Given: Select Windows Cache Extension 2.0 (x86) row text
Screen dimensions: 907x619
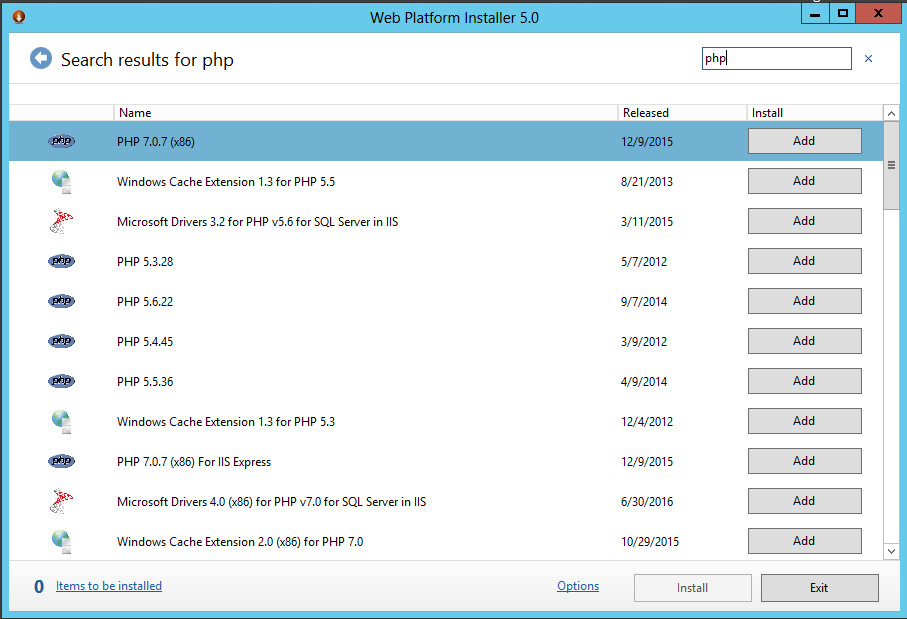Looking at the screenshot, I should 240,541.
